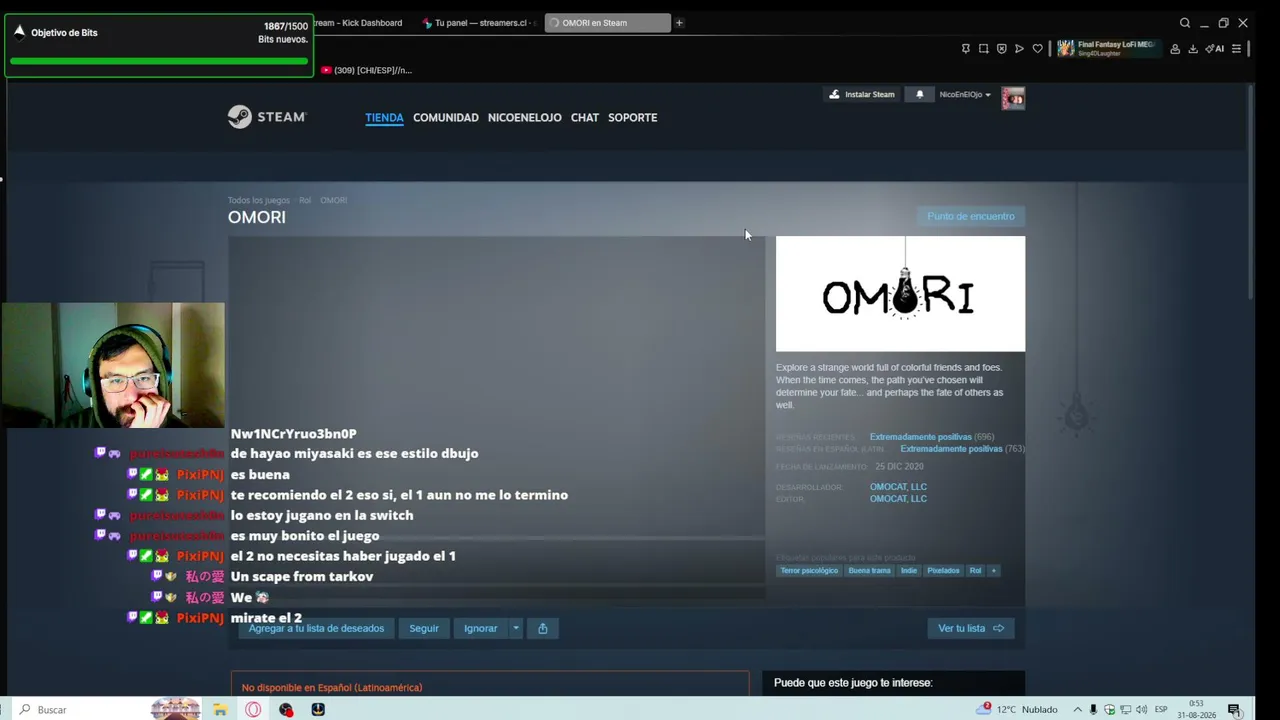
Task: Click the ad blocker shield icon
Action: pos(1001,49)
